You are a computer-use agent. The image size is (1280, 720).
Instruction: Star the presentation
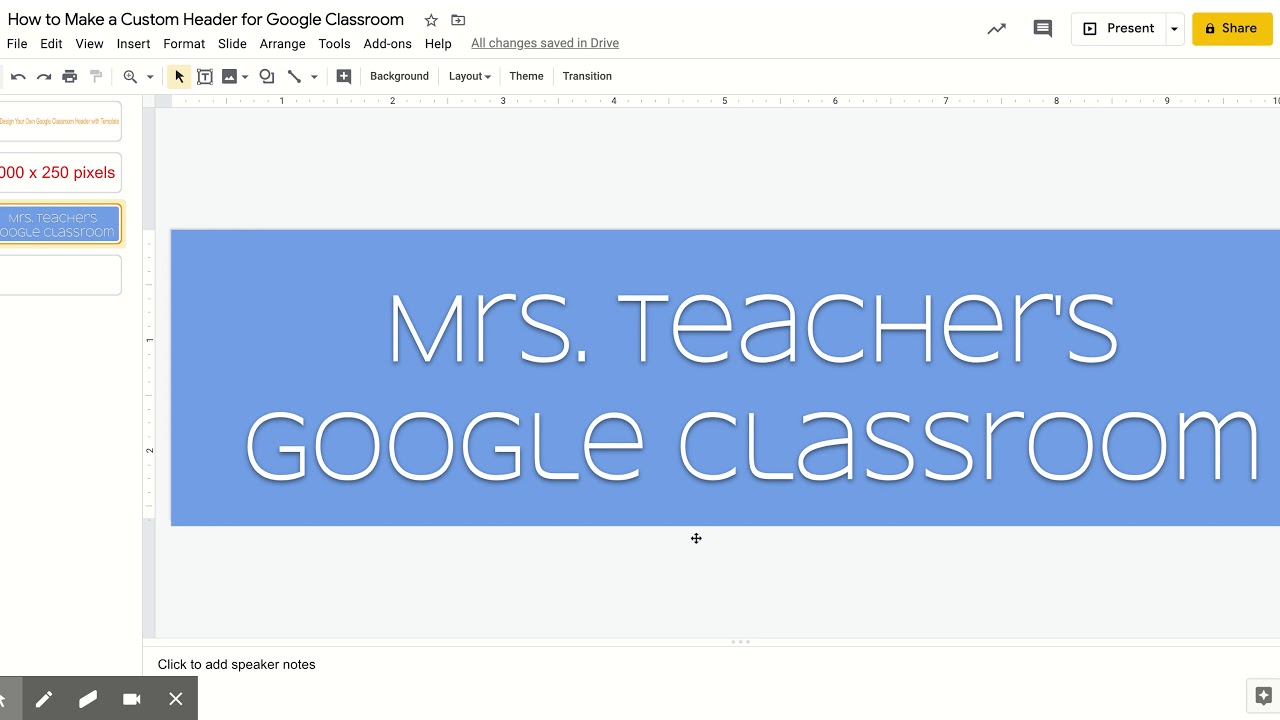431,20
